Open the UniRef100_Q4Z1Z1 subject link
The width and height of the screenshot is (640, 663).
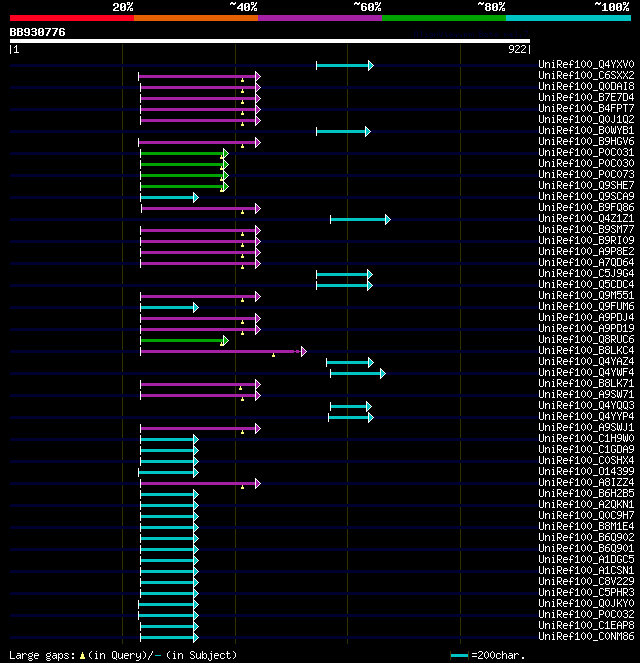point(586,218)
